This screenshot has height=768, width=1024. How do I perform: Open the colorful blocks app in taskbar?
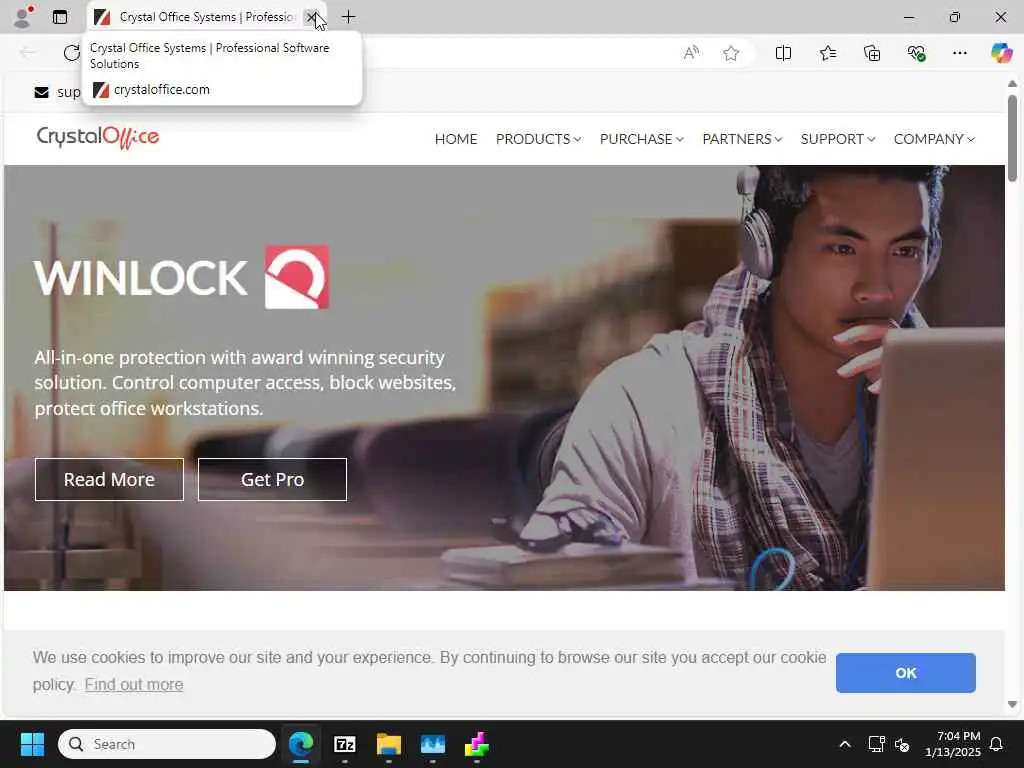[477, 744]
